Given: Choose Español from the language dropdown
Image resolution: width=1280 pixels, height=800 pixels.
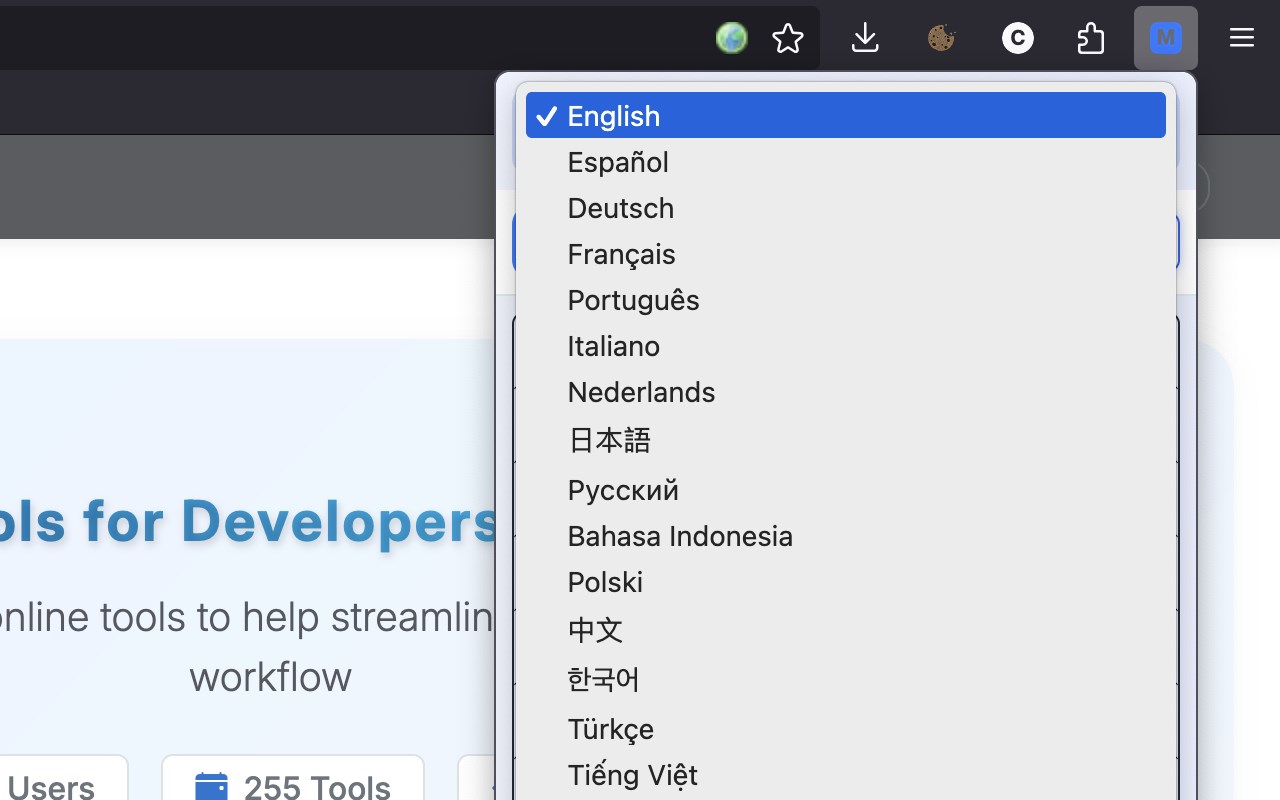Looking at the screenshot, I should [845, 162].
